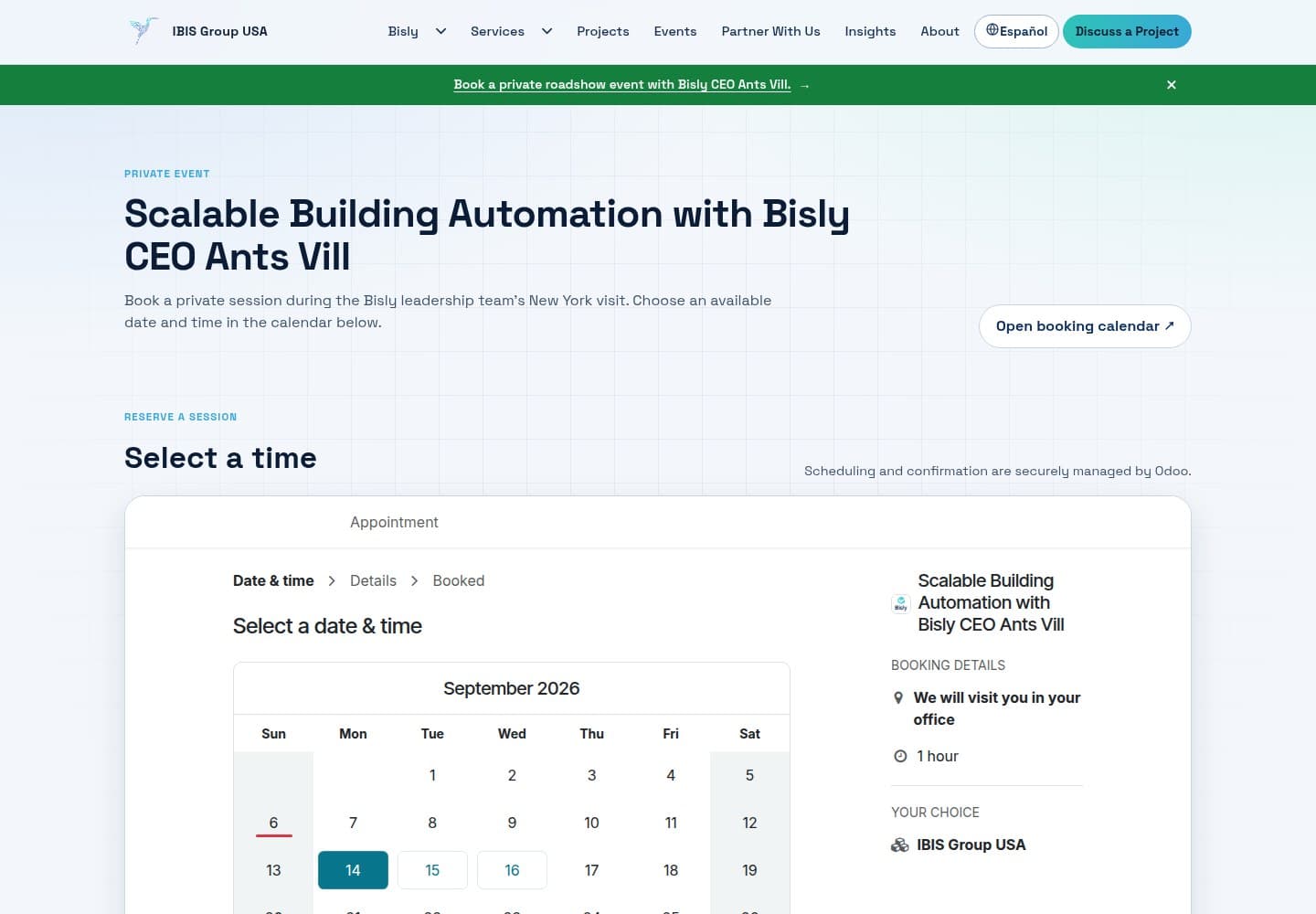Select the Booked step
The image size is (1316, 914).
(459, 581)
